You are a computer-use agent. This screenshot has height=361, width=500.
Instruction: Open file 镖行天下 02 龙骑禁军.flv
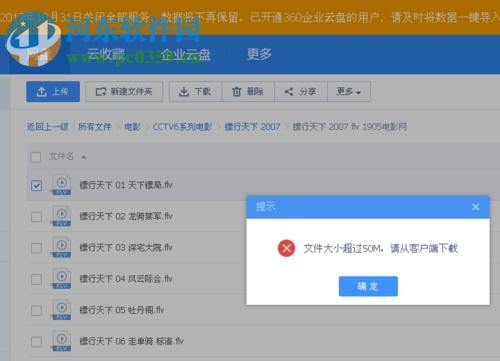coord(126,216)
